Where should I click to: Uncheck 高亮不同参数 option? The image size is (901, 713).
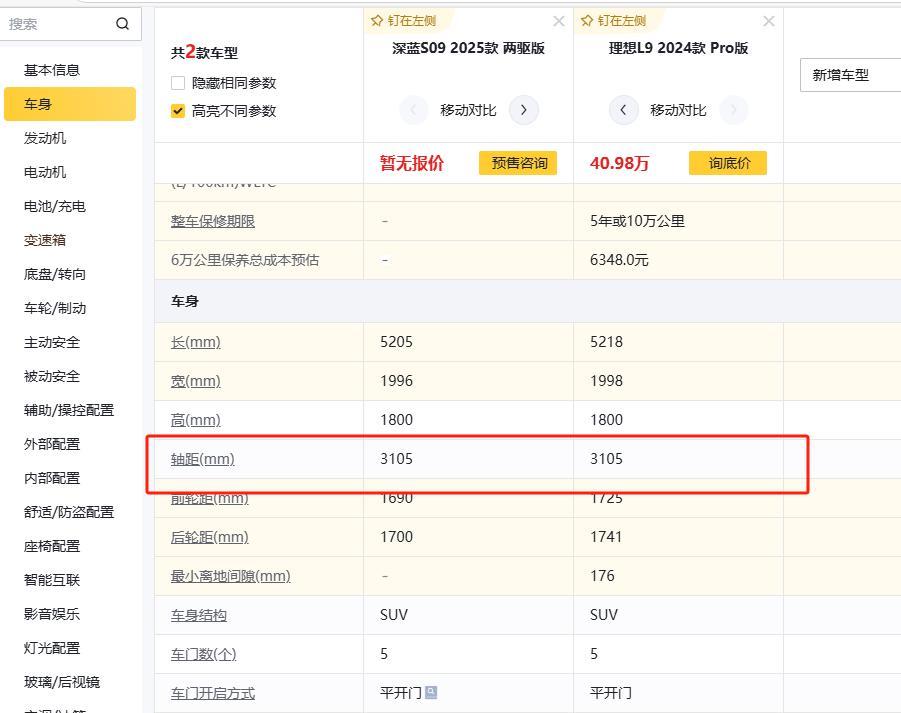(178, 111)
